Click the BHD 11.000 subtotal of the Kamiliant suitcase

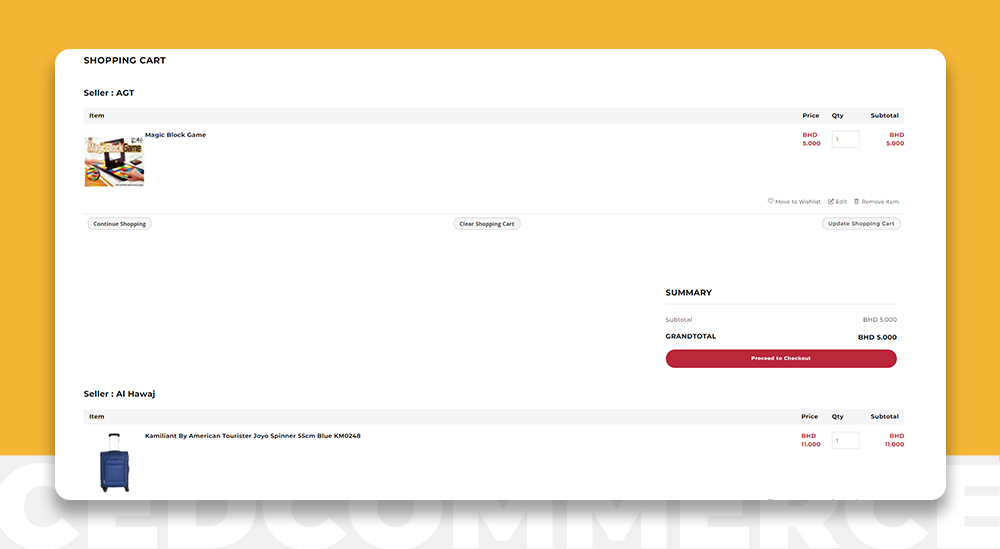pyautogui.click(x=894, y=440)
